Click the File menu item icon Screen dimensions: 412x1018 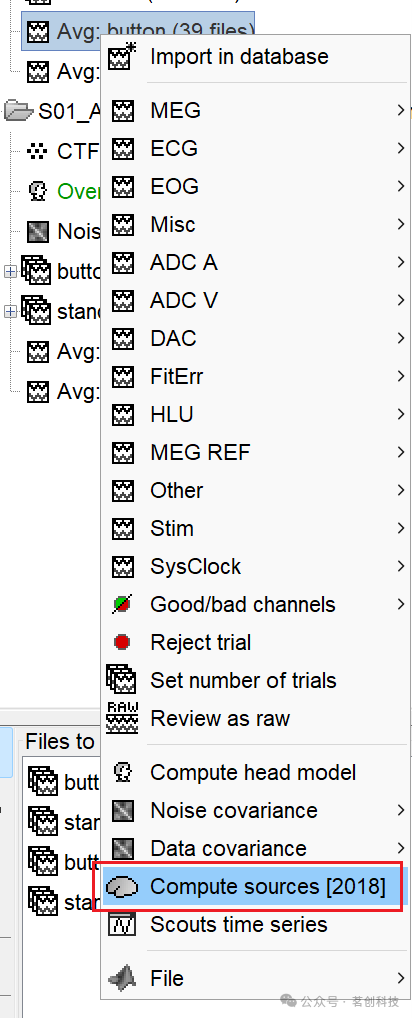(x=123, y=978)
